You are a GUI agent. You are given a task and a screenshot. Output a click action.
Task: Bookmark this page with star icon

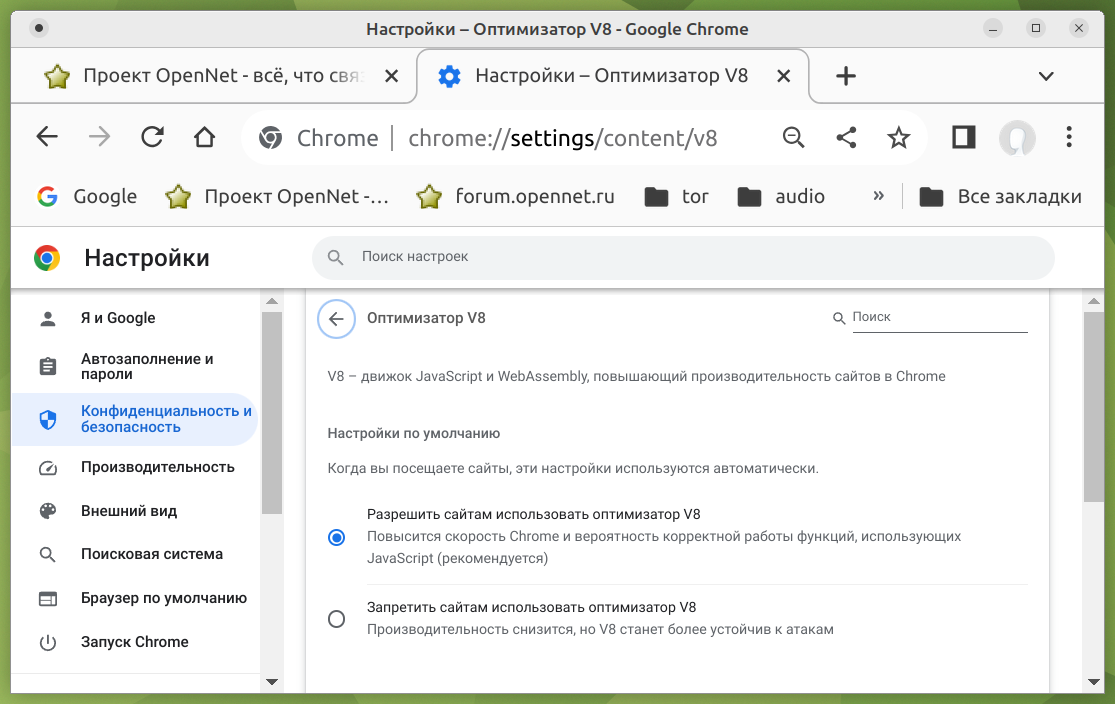[x=899, y=137]
